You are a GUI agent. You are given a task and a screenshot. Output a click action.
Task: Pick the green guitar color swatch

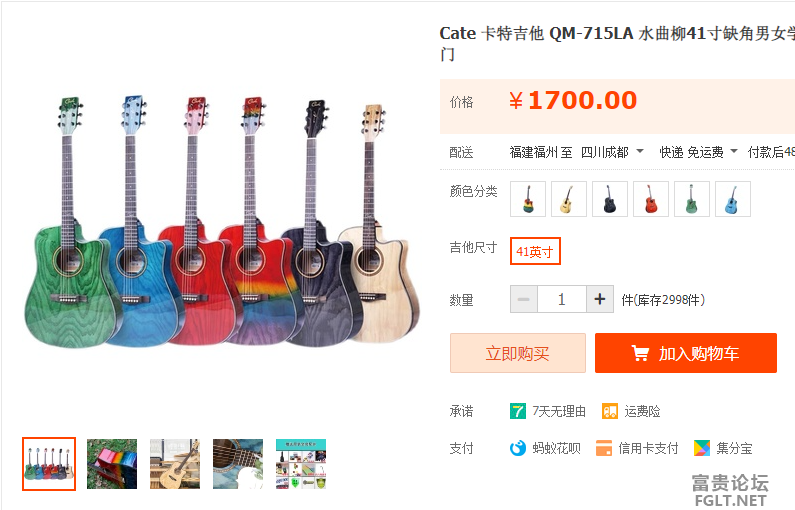692,199
